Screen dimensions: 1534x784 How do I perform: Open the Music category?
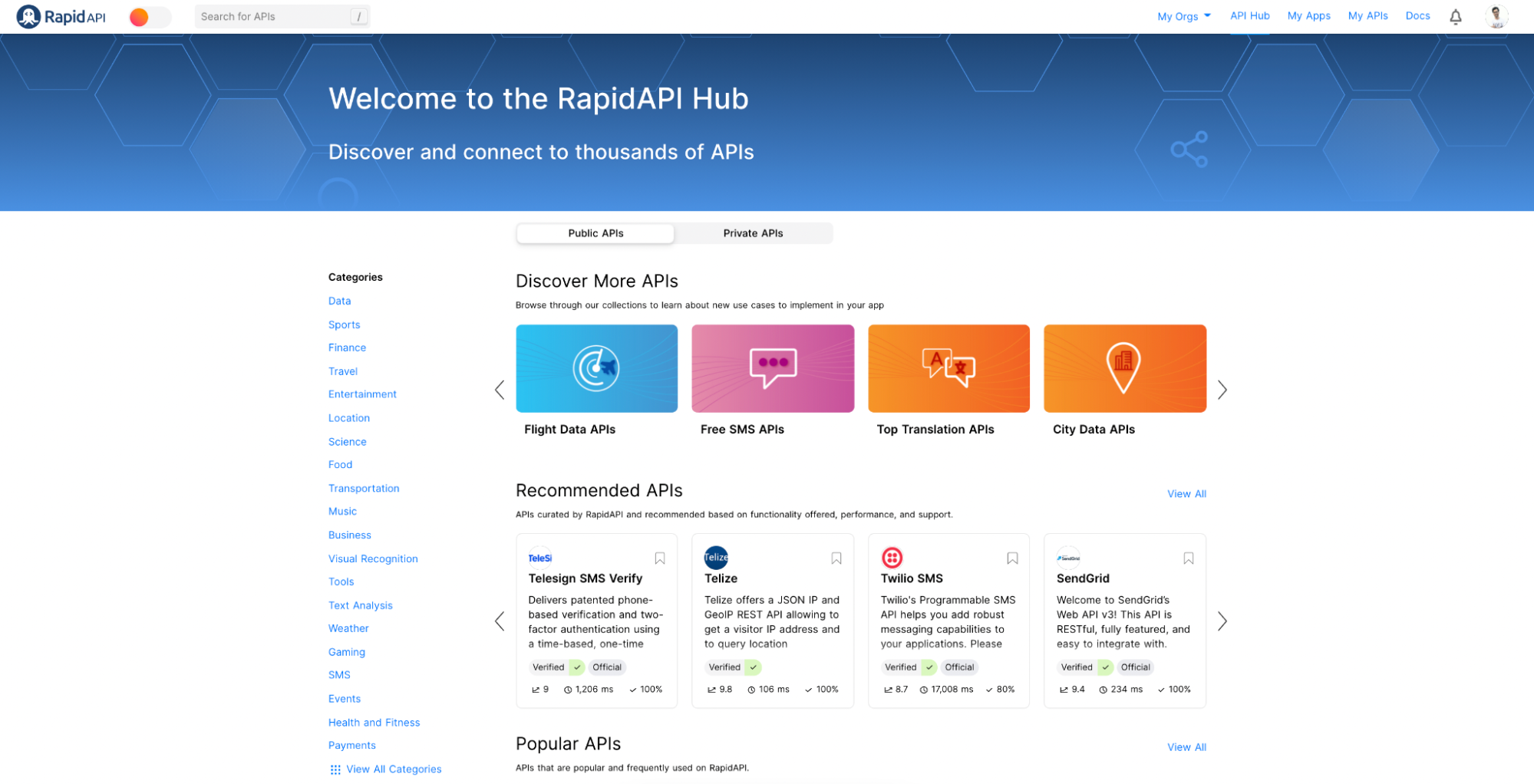point(342,512)
